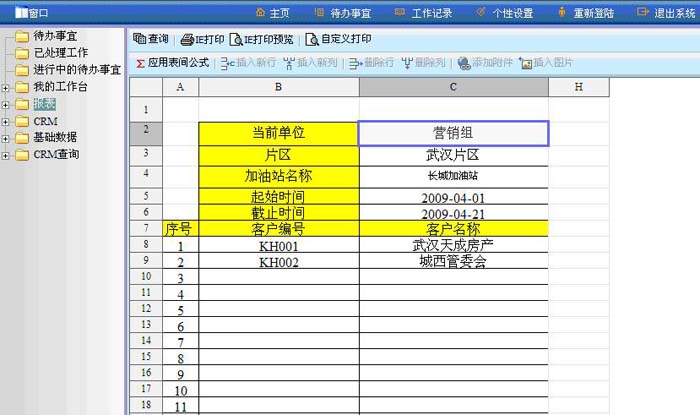Click 插入新行 insert row icon

coord(227,62)
